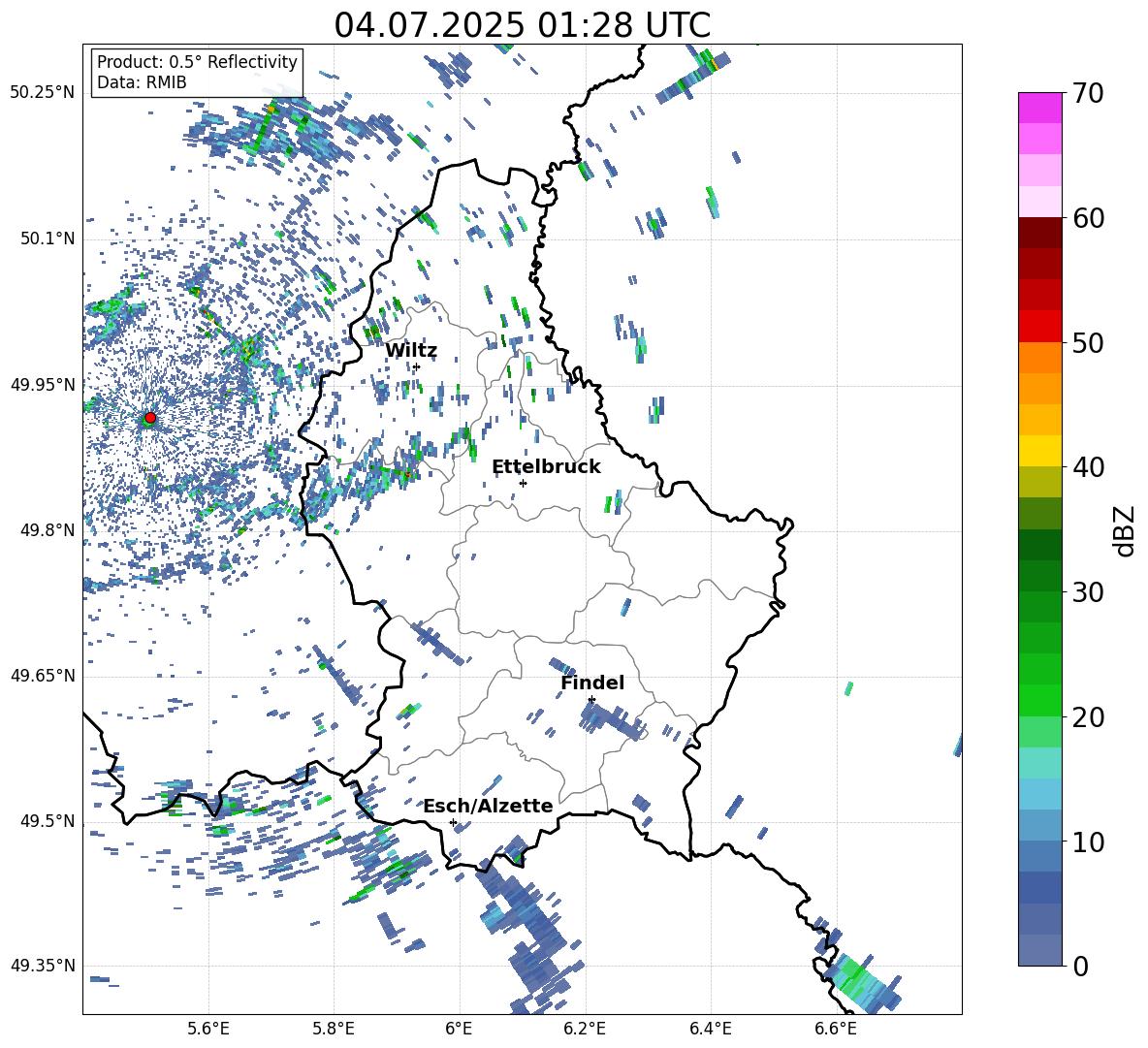
Task: Click the dBZ colorbar axis label
Action: pyautogui.click(x=1126, y=530)
